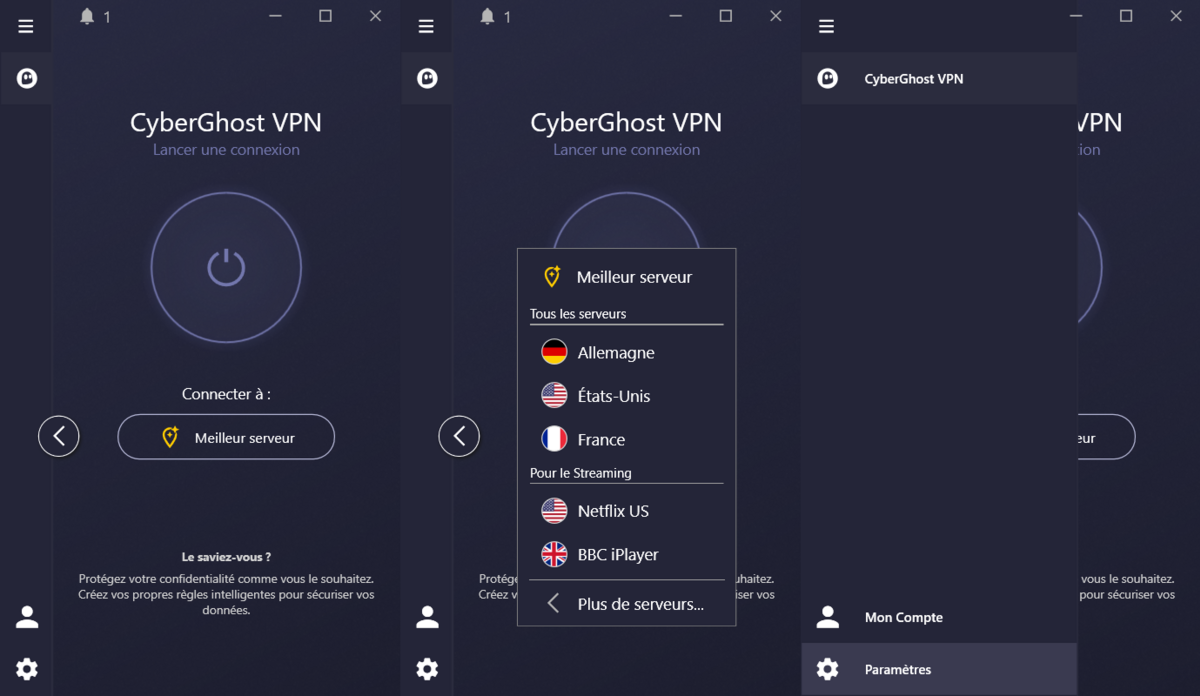1200x696 pixels.
Task: Collapse the hamburger menu in the right window
Action: tap(826, 27)
